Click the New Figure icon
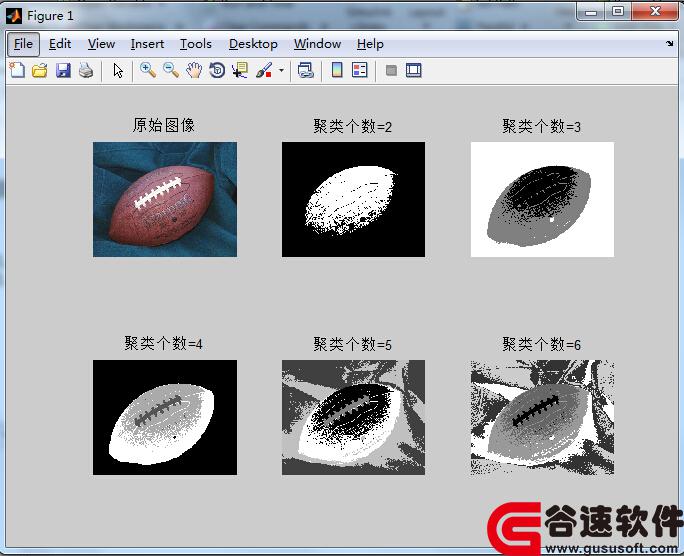 point(17,70)
